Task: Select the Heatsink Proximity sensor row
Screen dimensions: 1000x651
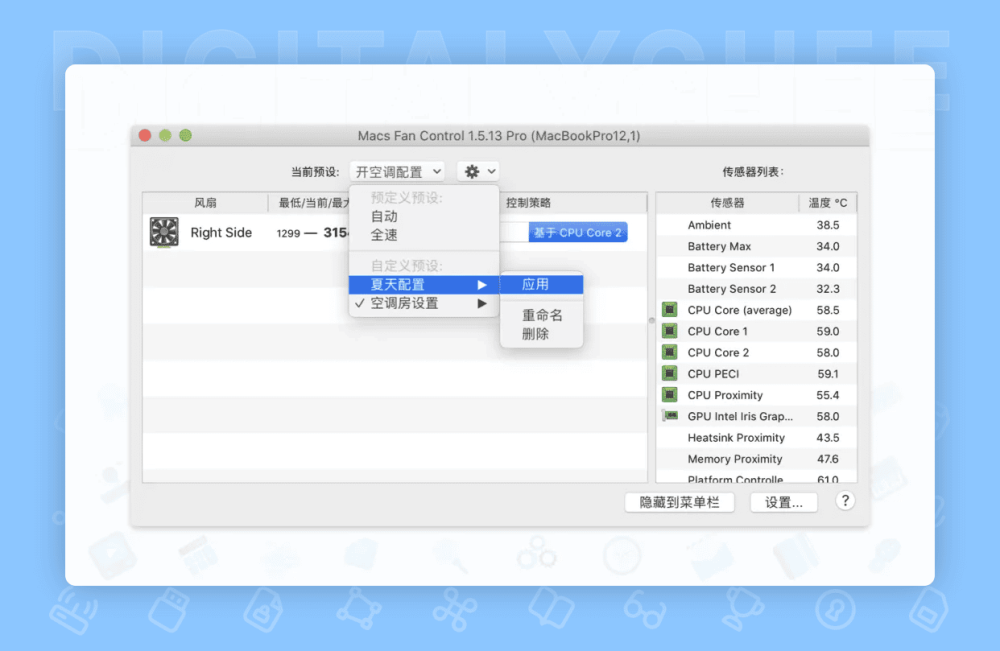Action: pos(756,437)
